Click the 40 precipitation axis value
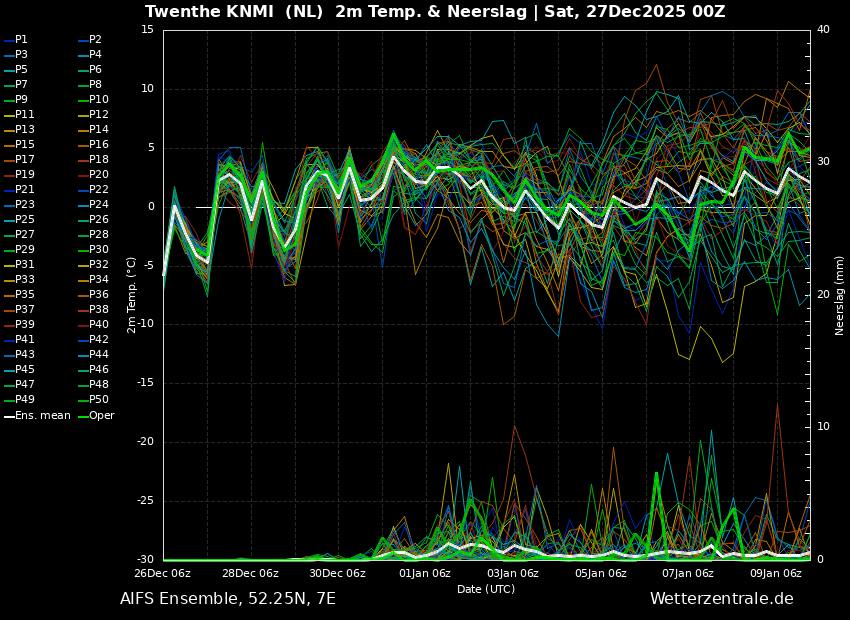Image resolution: width=850 pixels, height=620 pixels. tap(823, 29)
